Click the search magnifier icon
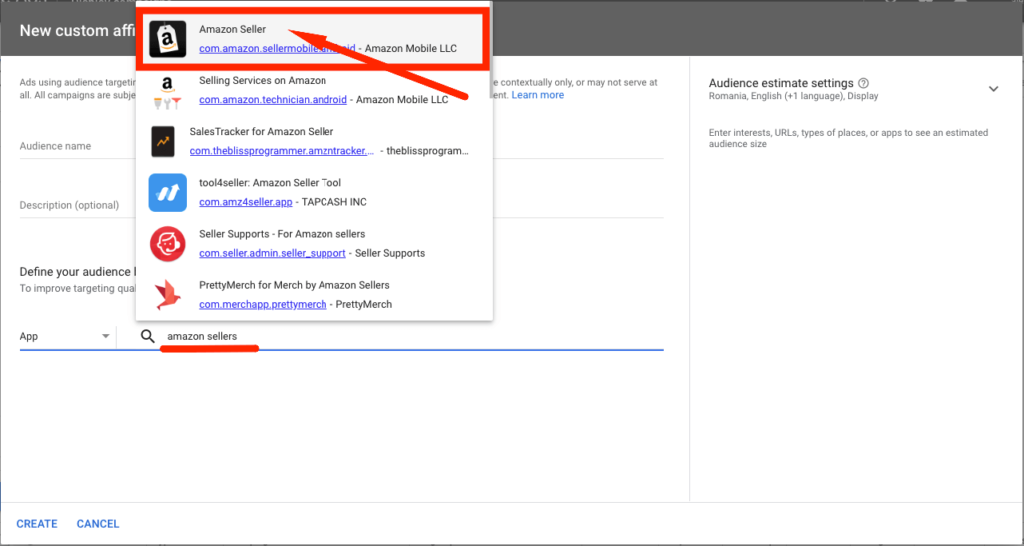 [x=148, y=337]
